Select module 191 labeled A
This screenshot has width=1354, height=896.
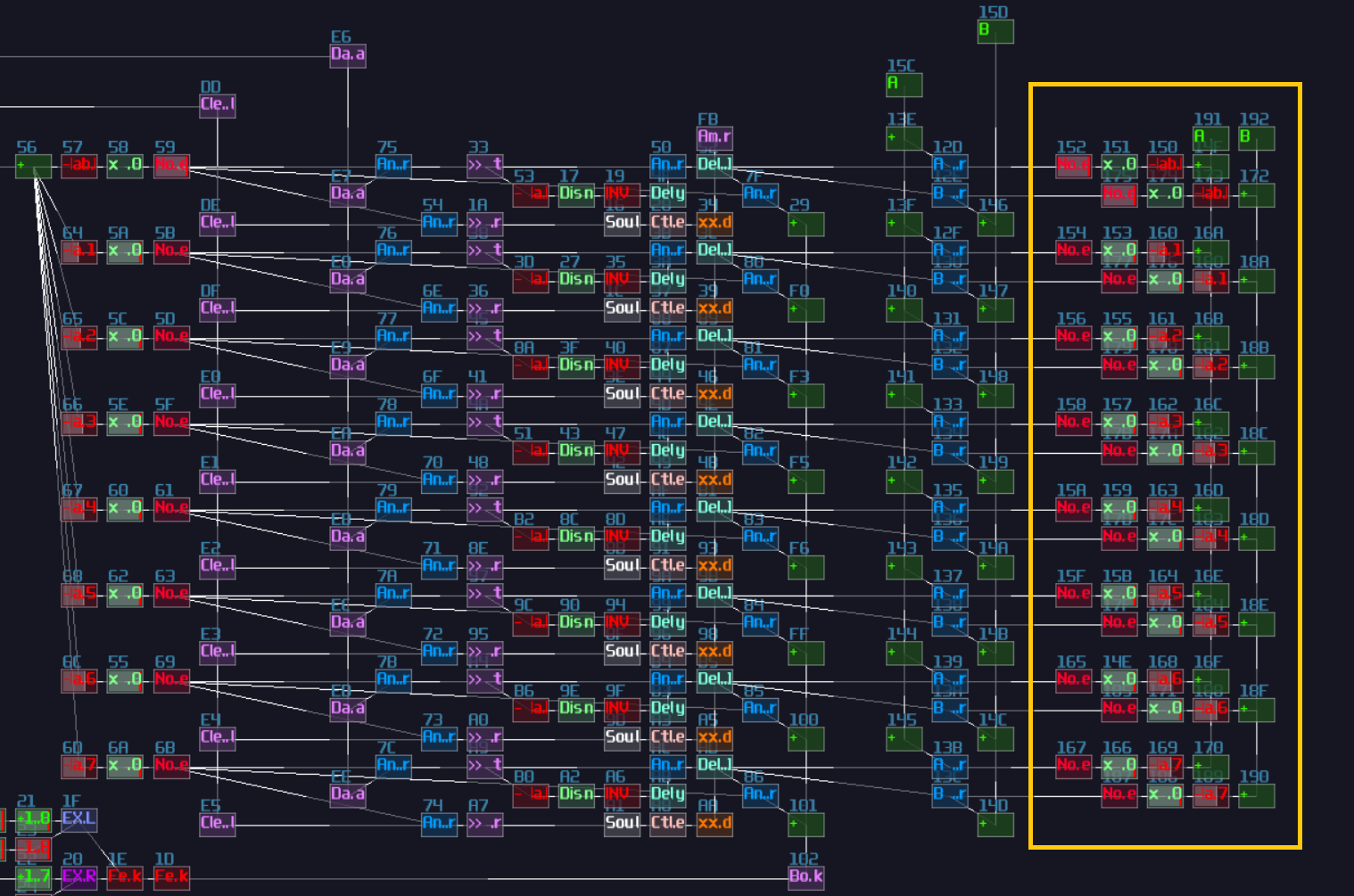click(1211, 138)
